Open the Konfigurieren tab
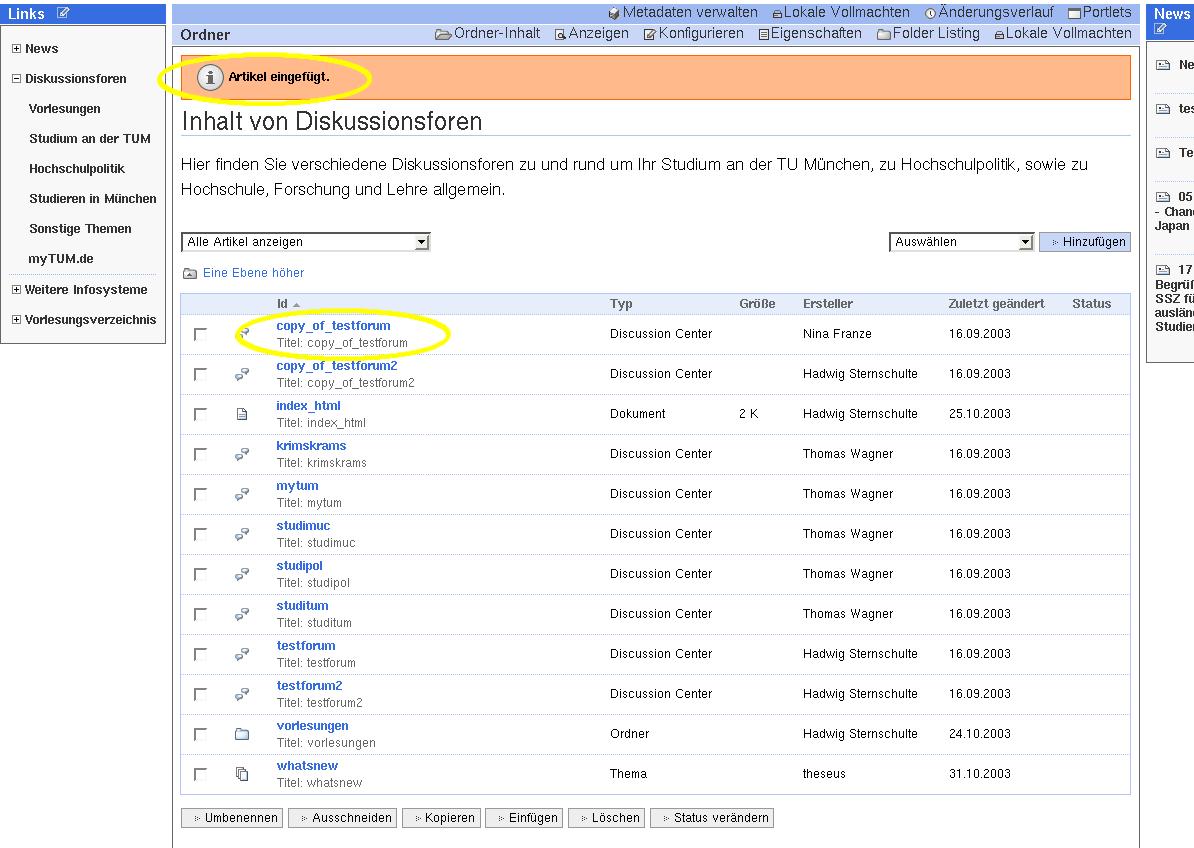Image resolution: width=1194 pixels, height=848 pixels. point(693,34)
